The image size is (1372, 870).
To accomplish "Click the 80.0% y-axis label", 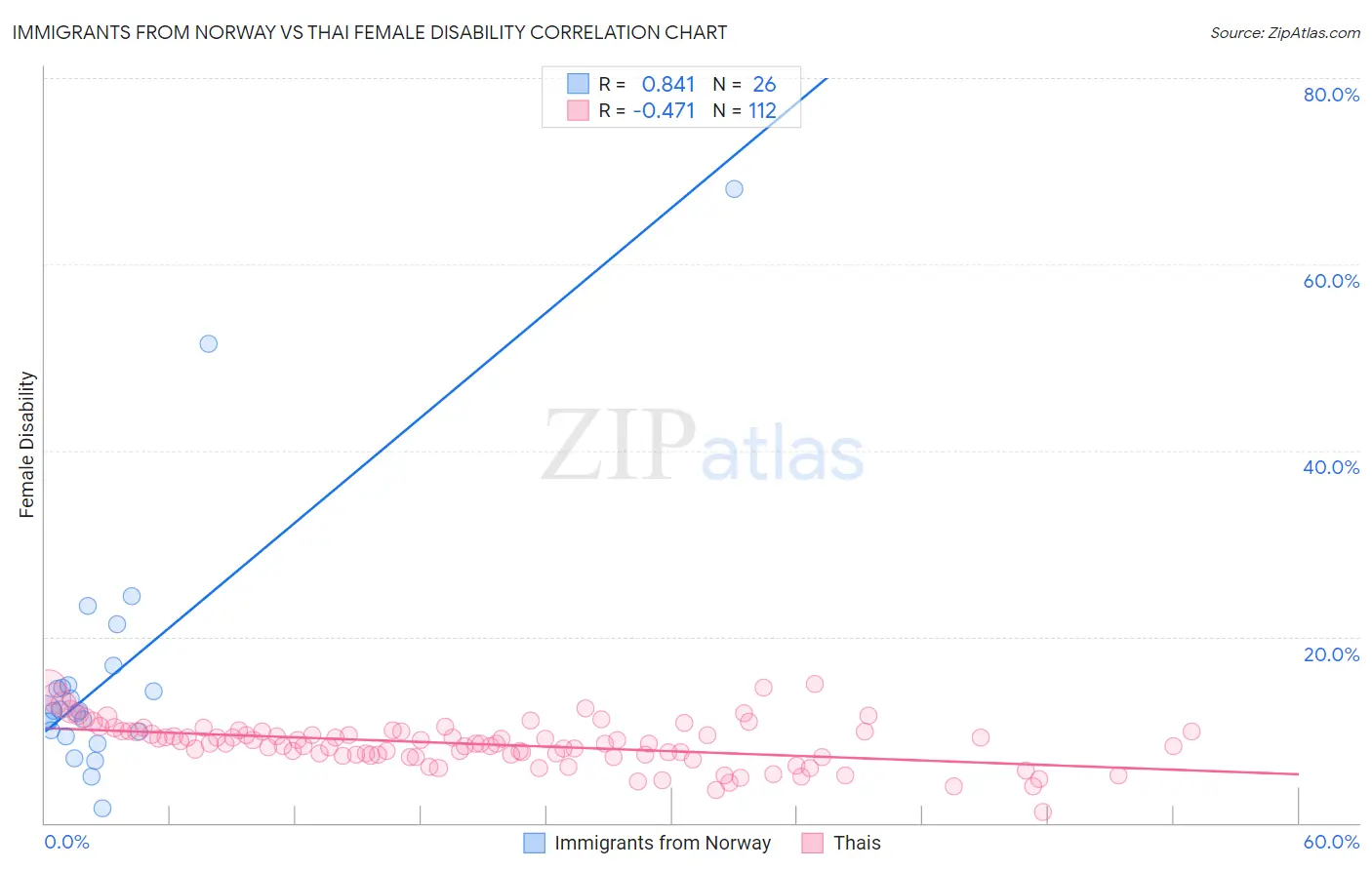I will click(1331, 95).
